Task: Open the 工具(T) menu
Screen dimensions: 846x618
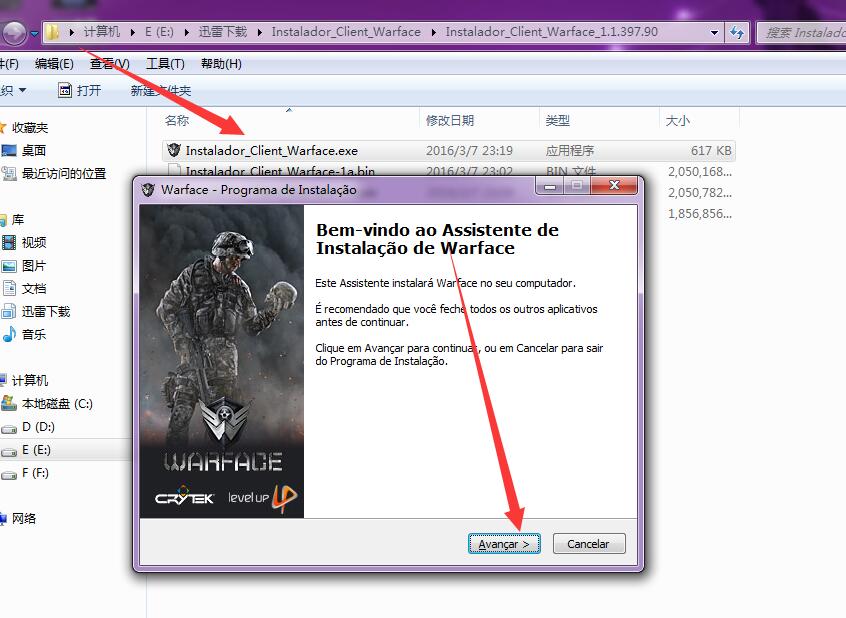Action: click(x=165, y=64)
